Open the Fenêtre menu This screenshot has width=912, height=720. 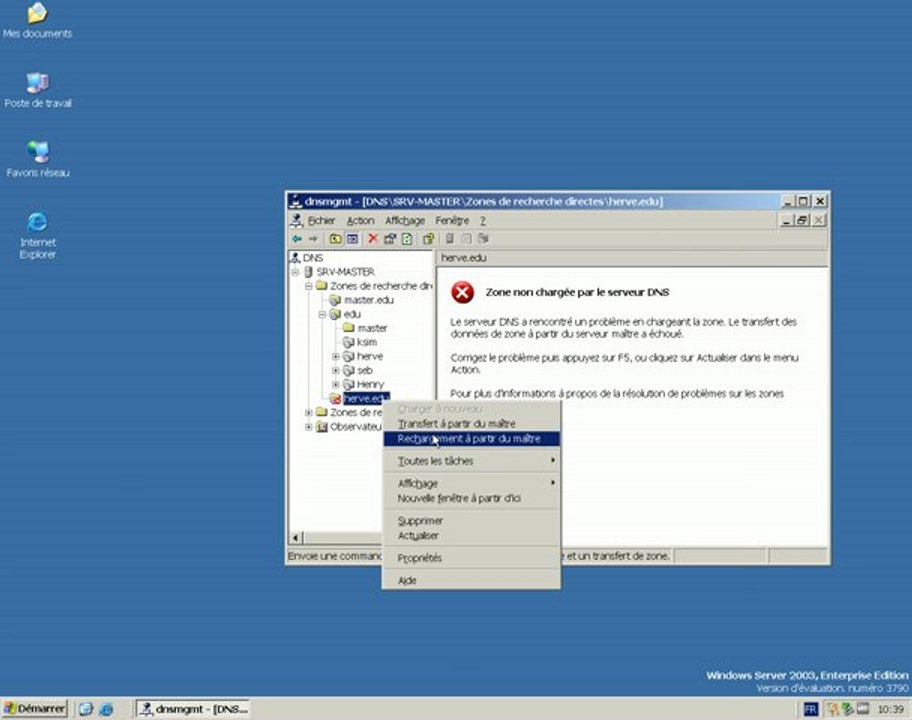coord(452,221)
